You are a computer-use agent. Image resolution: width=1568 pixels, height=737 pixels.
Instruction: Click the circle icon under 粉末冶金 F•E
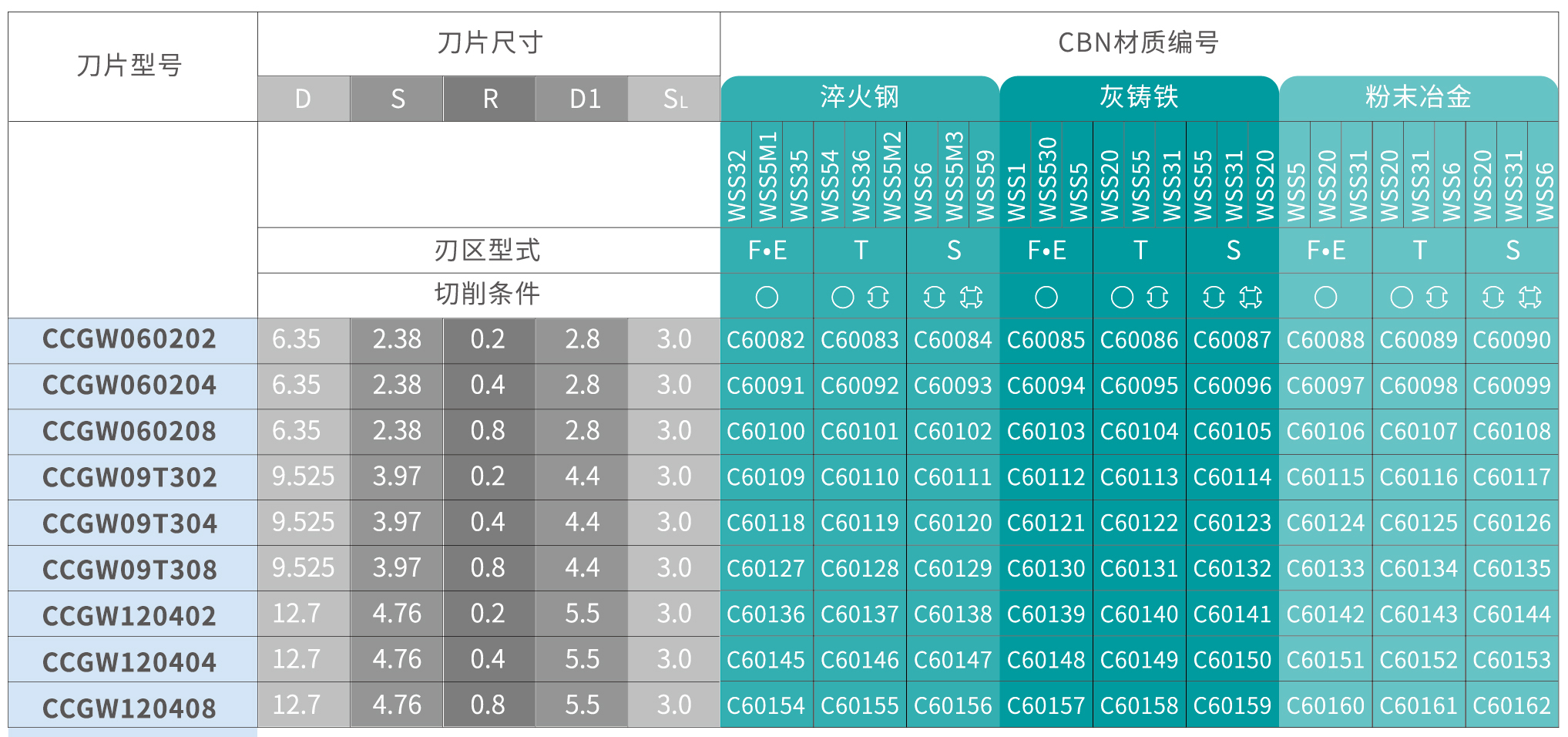(1325, 297)
